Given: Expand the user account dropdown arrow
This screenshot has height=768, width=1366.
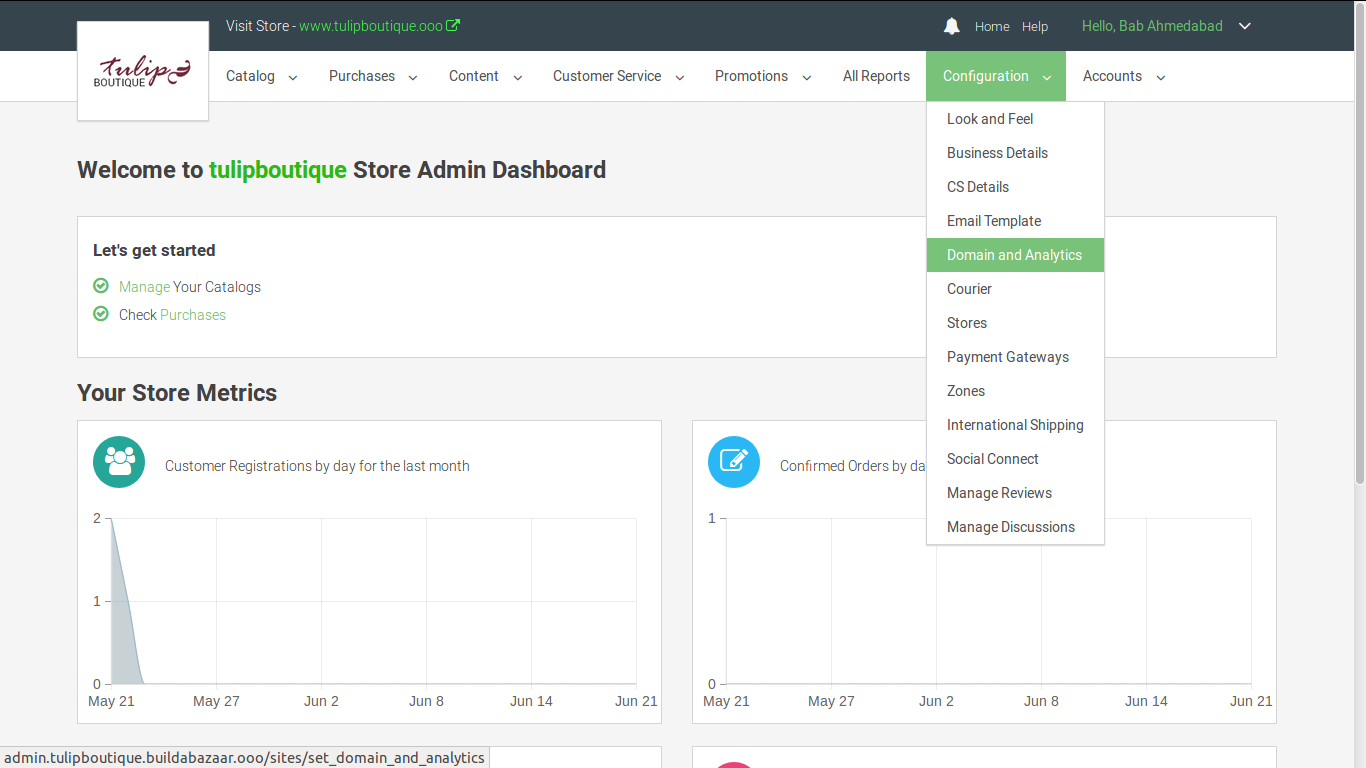Looking at the screenshot, I should click(1245, 26).
